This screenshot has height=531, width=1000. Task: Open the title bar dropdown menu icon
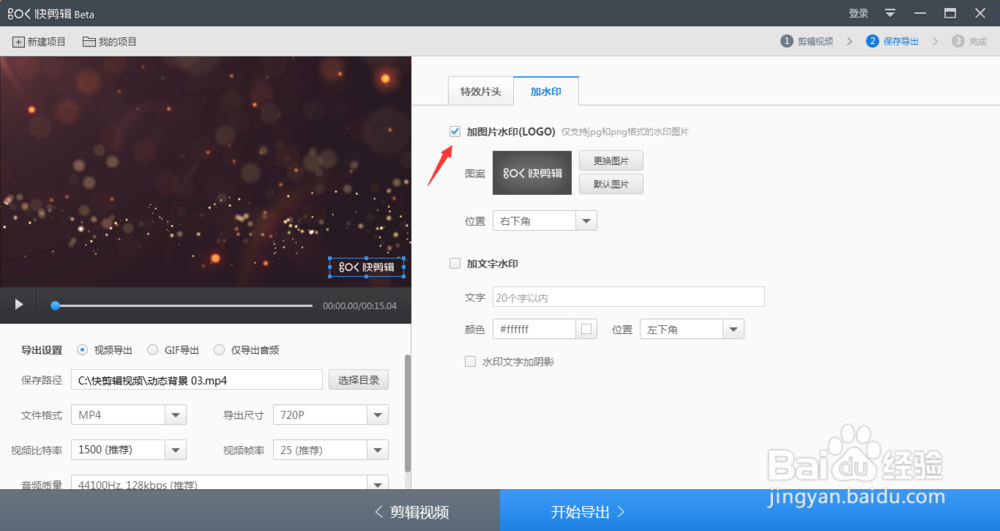click(x=890, y=13)
